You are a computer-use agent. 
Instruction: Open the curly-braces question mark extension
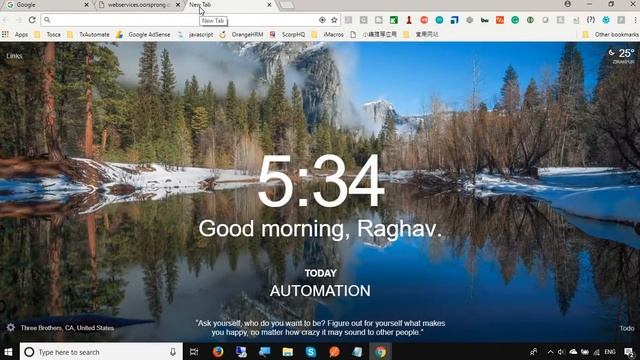[591, 20]
